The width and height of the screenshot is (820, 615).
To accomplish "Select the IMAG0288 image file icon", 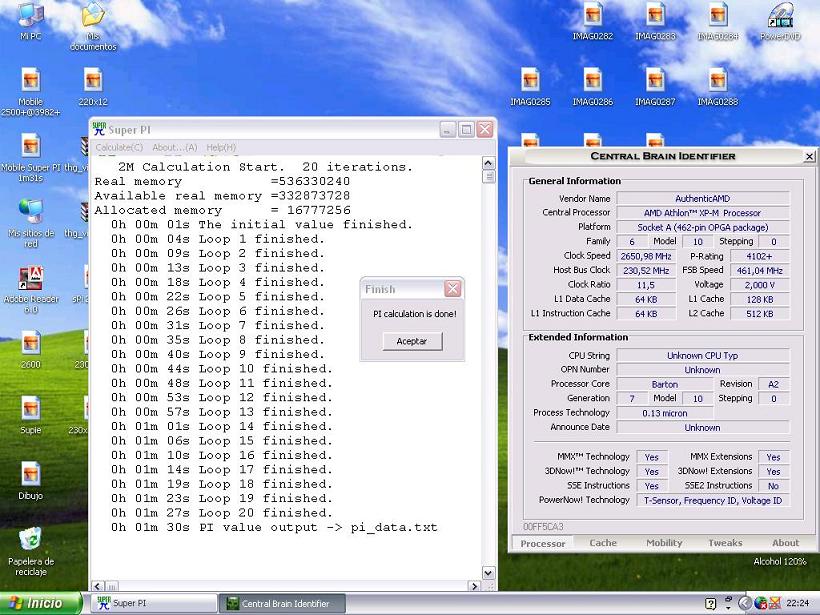I will 717,81.
